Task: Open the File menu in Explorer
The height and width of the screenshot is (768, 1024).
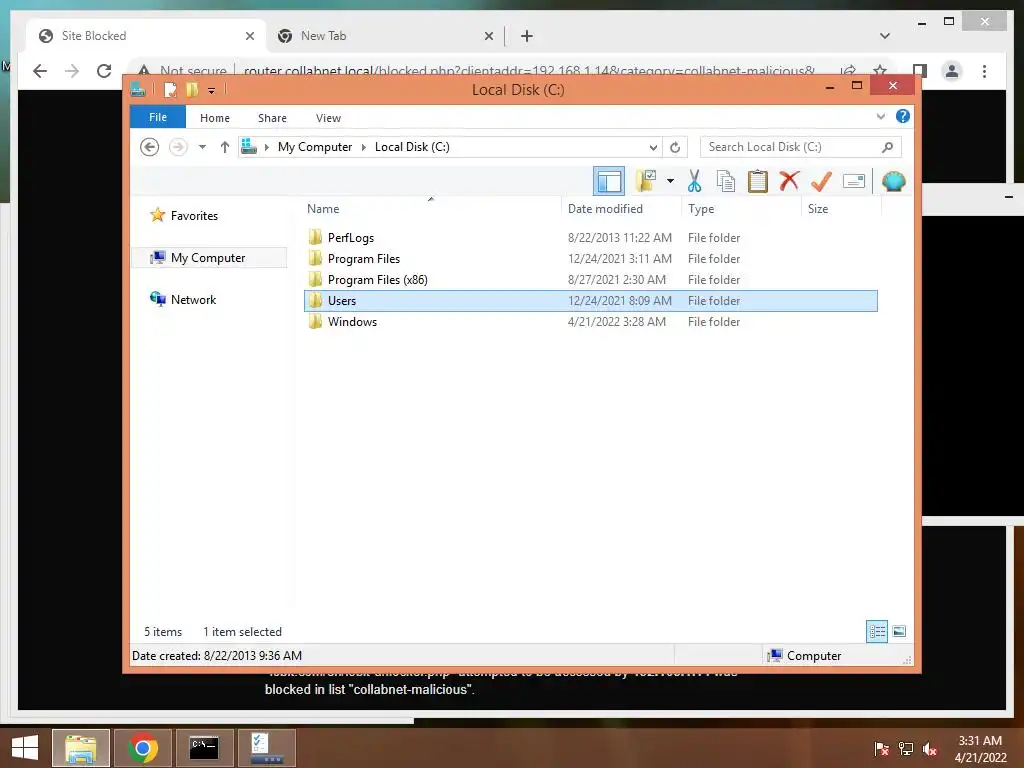Action: (158, 117)
